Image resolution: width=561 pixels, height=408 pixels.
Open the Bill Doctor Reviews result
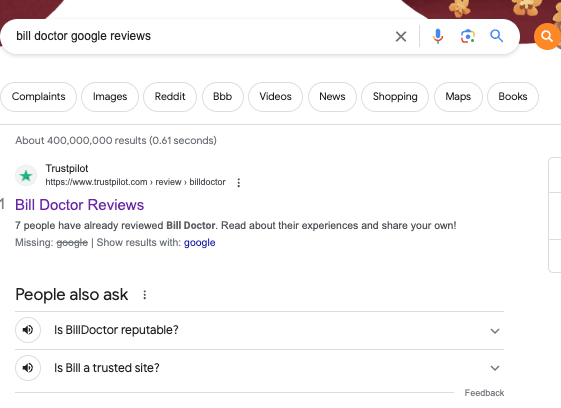79,205
